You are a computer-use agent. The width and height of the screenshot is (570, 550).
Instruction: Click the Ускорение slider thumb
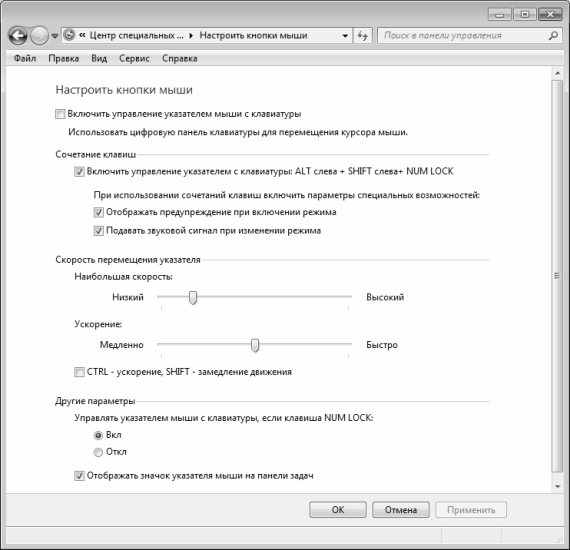coord(255,345)
